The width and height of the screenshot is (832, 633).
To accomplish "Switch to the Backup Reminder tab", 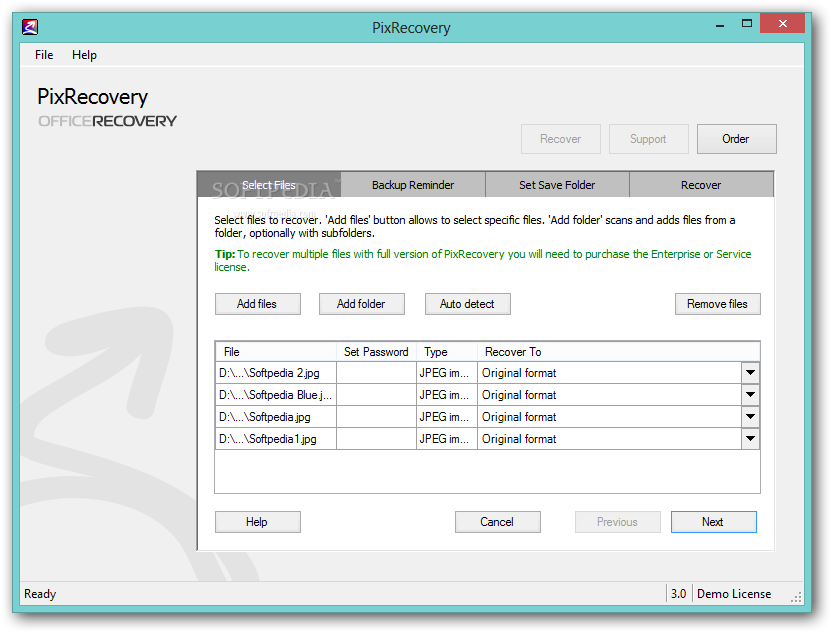I will point(413,185).
